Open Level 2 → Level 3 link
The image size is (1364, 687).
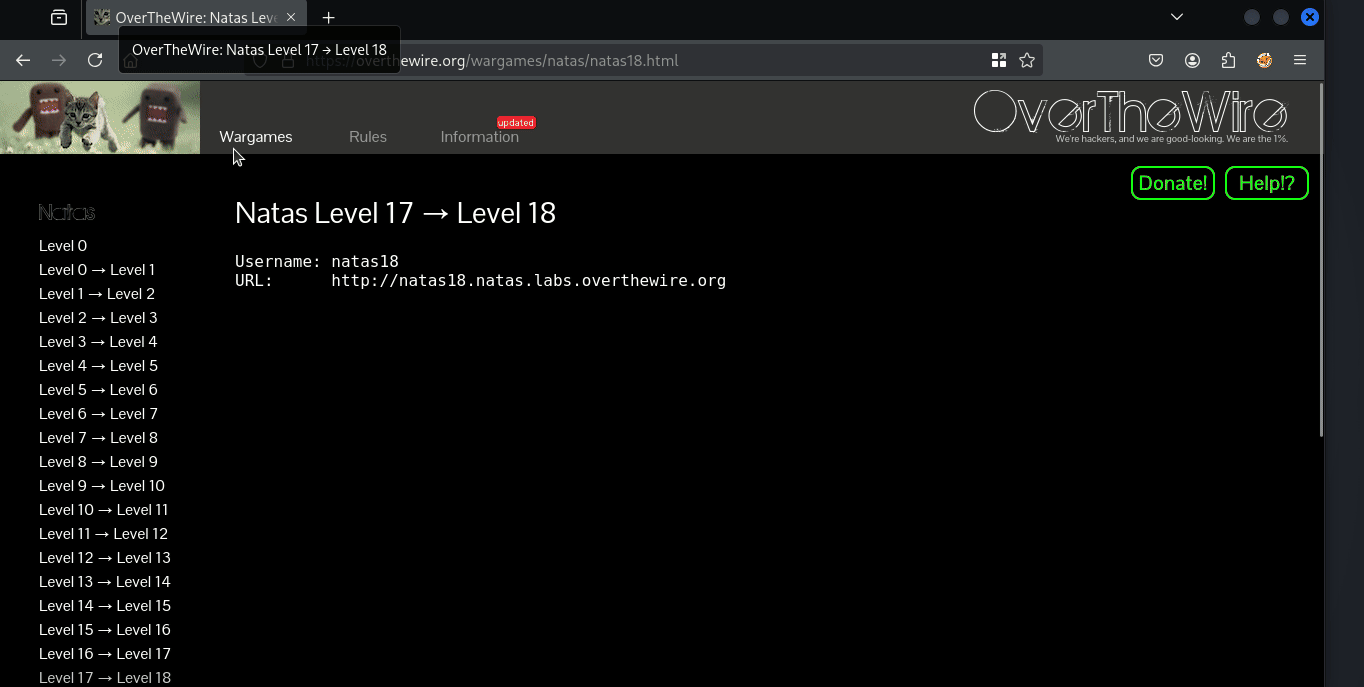coord(98,318)
